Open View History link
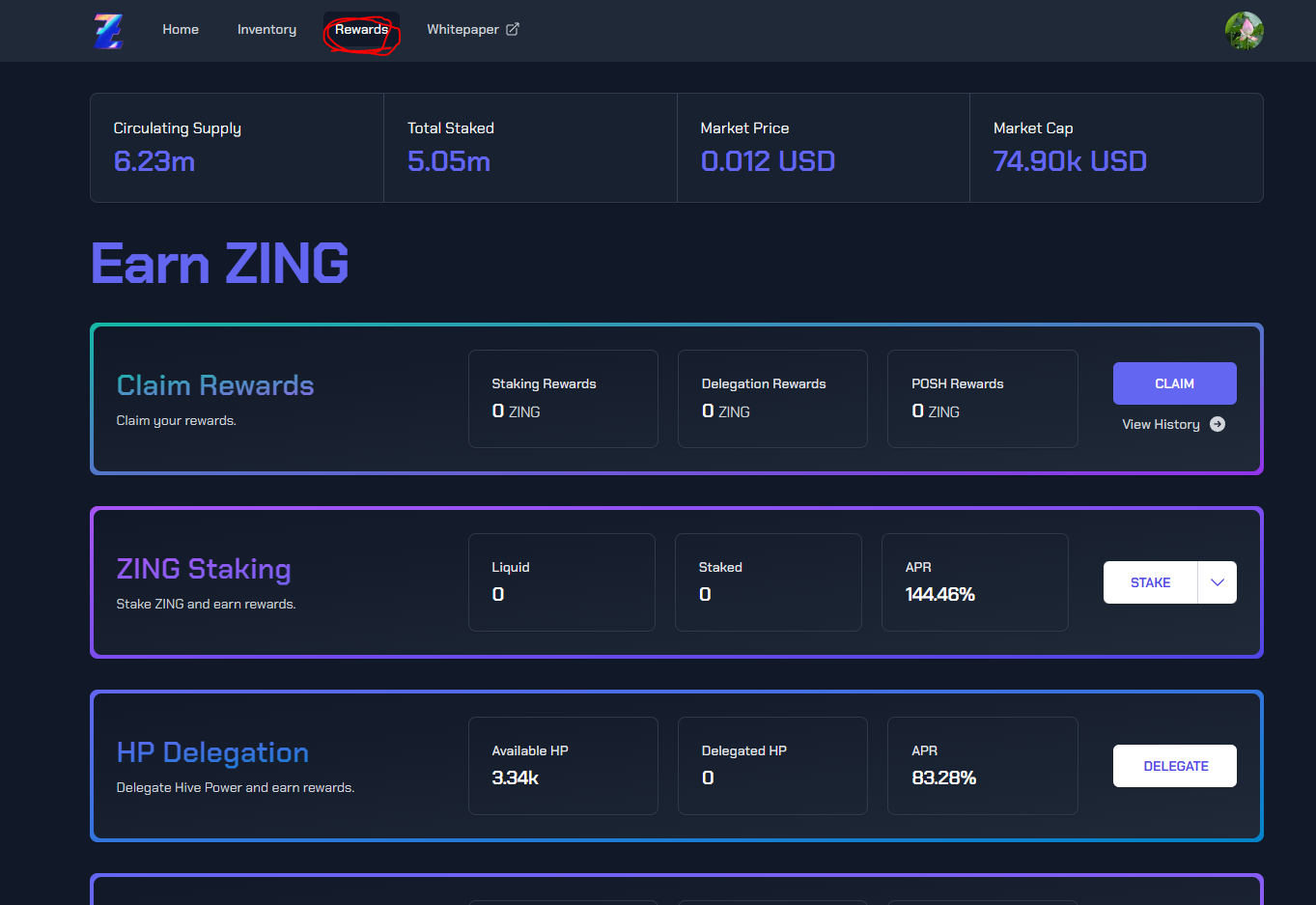This screenshot has width=1316, height=905. [x=1173, y=424]
